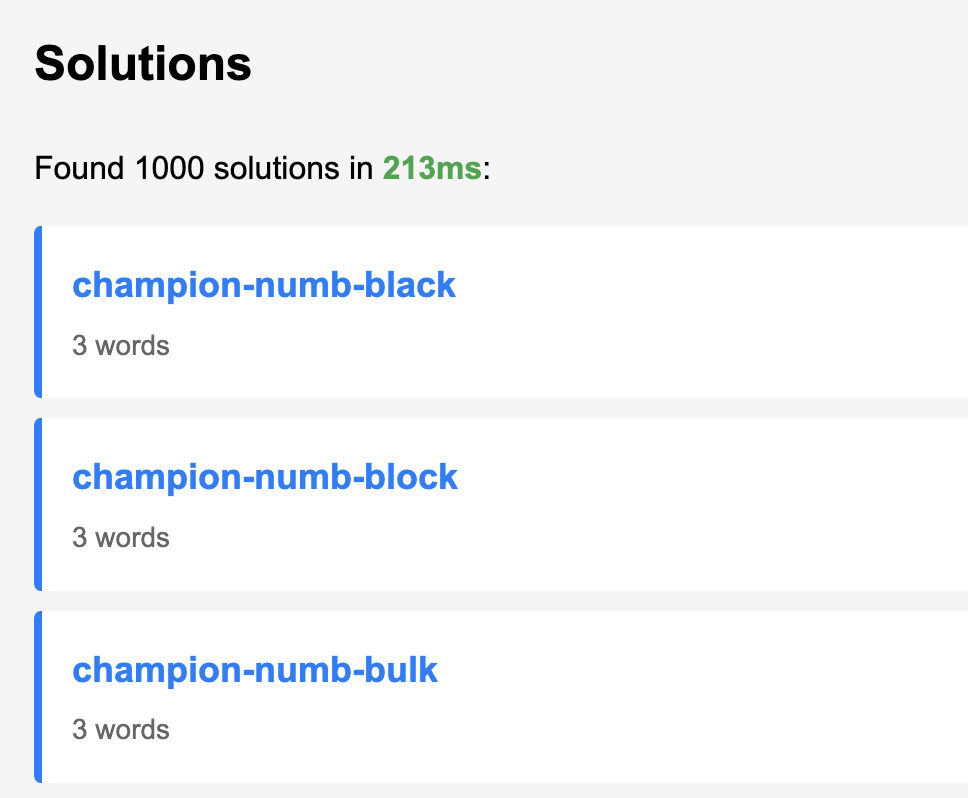Click "champion" in the first solution title
Image resolution: width=968 pixels, height=798 pixels.
pyautogui.click(x=157, y=286)
